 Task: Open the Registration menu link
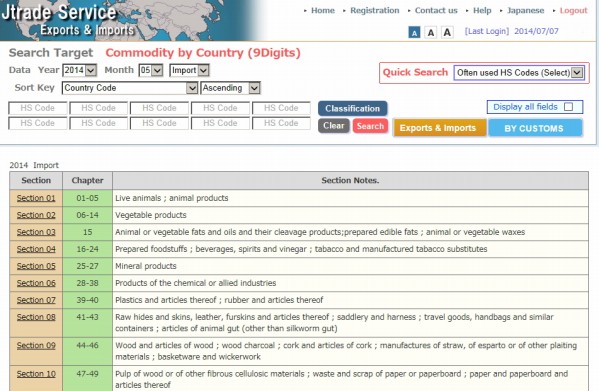pos(374,11)
